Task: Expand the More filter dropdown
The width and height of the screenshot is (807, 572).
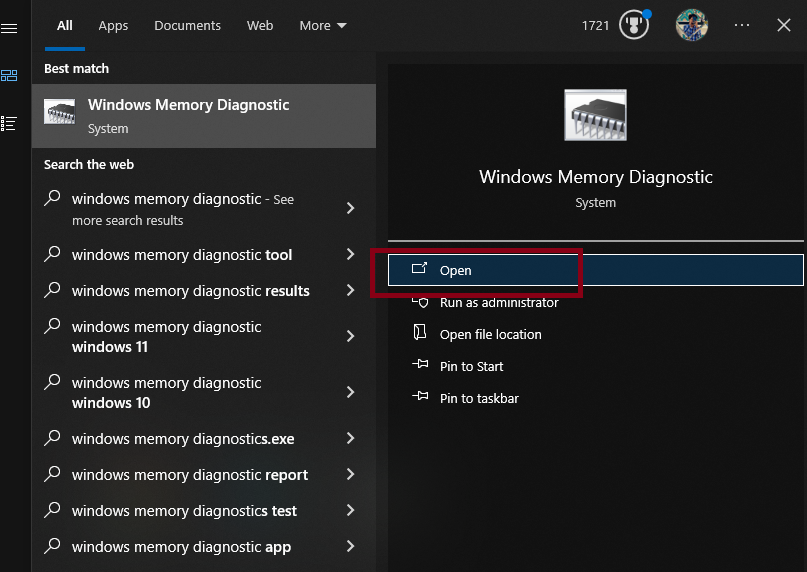Action: coord(323,26)
